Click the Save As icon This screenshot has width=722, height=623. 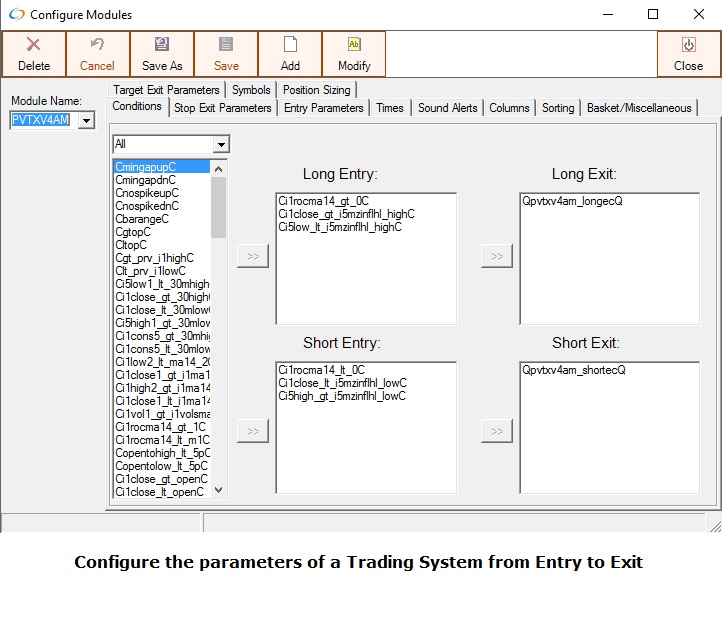(x=161, y=45)
